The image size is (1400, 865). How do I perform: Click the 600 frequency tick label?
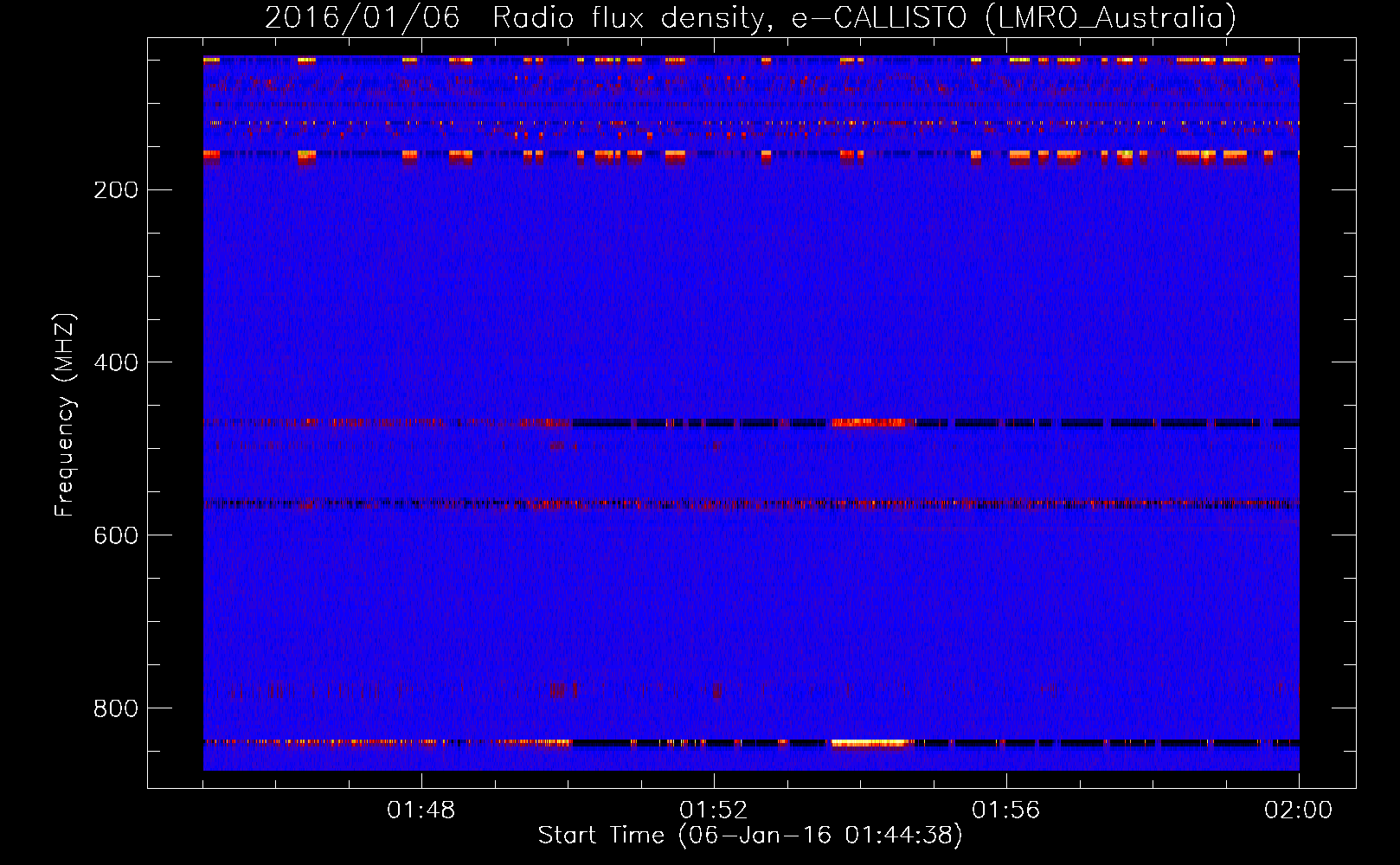tap(116, 535)
